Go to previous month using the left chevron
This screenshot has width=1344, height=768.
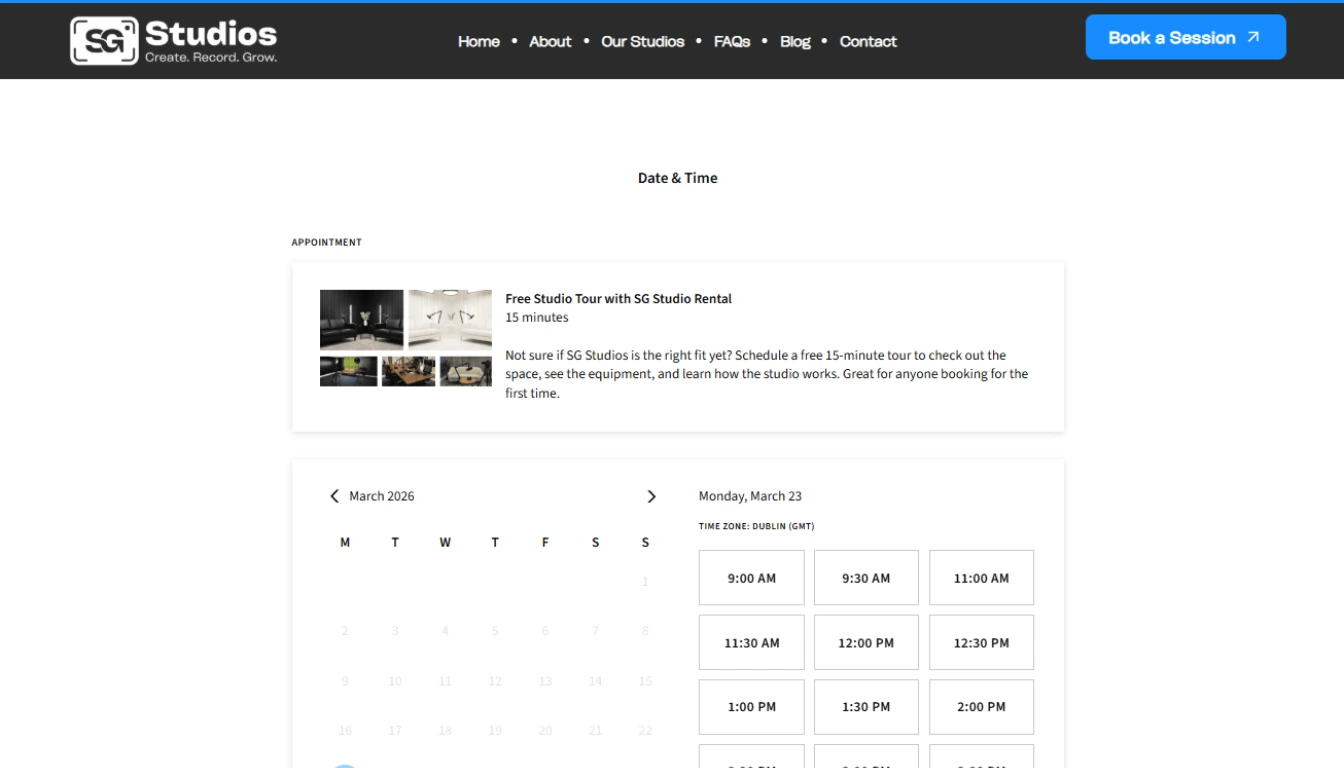pos(334,496)
